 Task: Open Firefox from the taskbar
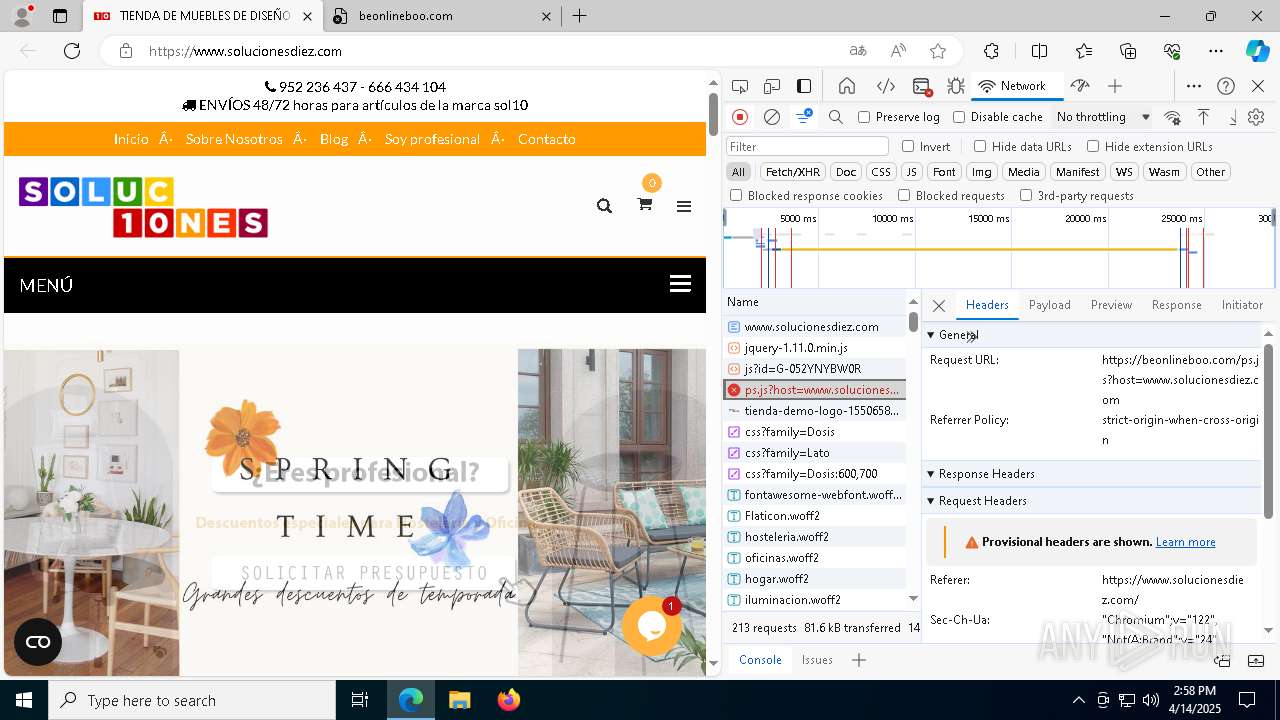[x=508, y=700]
